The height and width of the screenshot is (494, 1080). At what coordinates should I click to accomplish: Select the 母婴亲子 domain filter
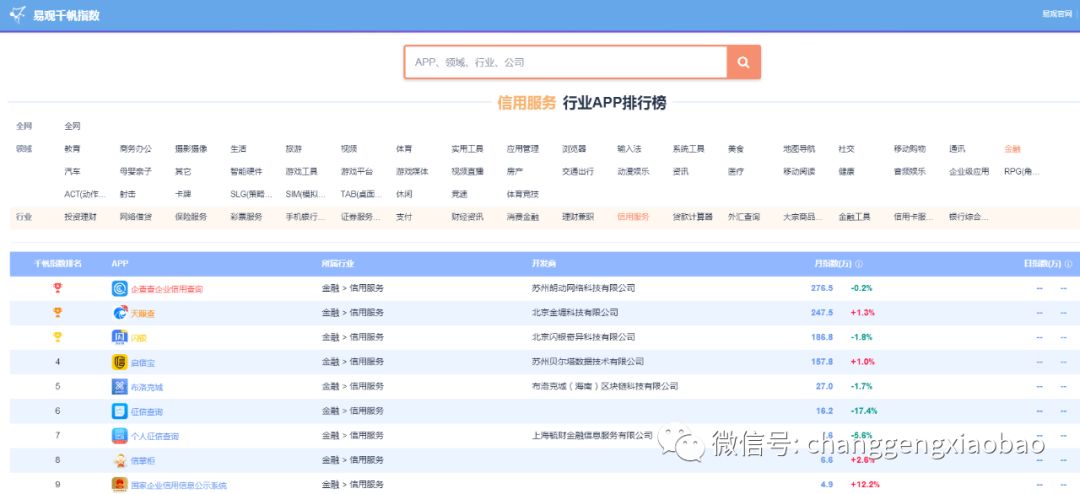tap(136, 172)
